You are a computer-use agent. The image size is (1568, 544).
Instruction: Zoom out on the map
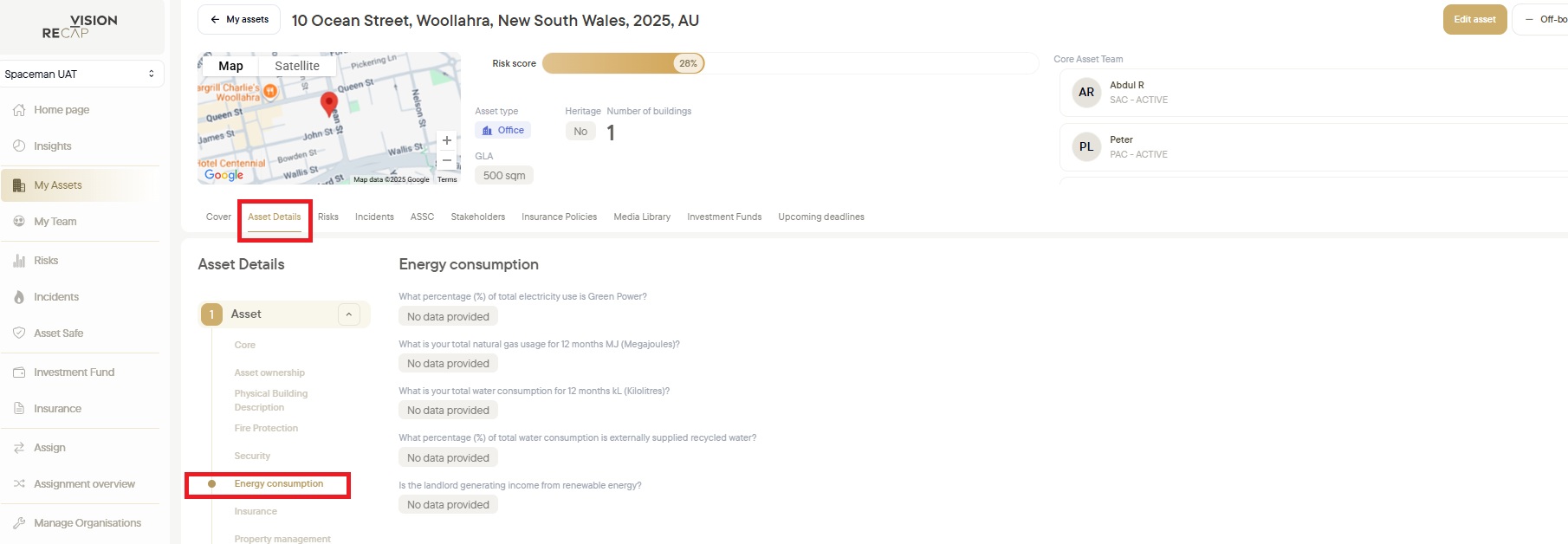[x=447, y=160]
